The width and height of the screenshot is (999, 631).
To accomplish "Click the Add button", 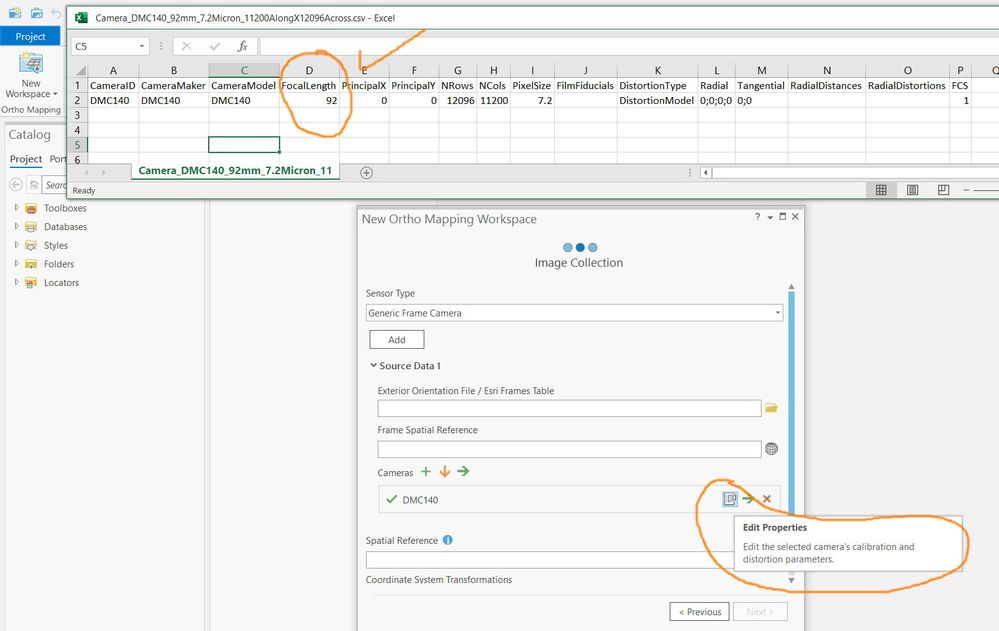I will (x=397, y=340).
